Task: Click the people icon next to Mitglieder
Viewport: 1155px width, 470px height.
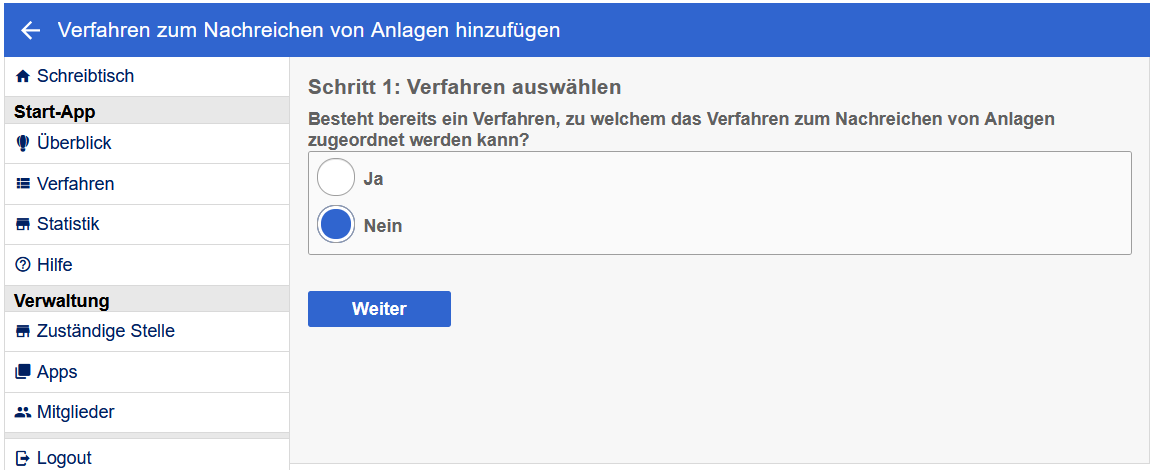Action: point(23,413)
